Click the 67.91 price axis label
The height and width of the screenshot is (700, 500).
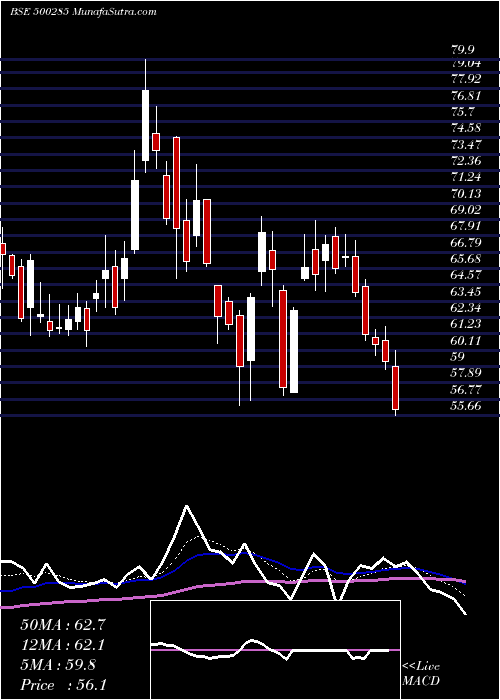coord(467,226)
